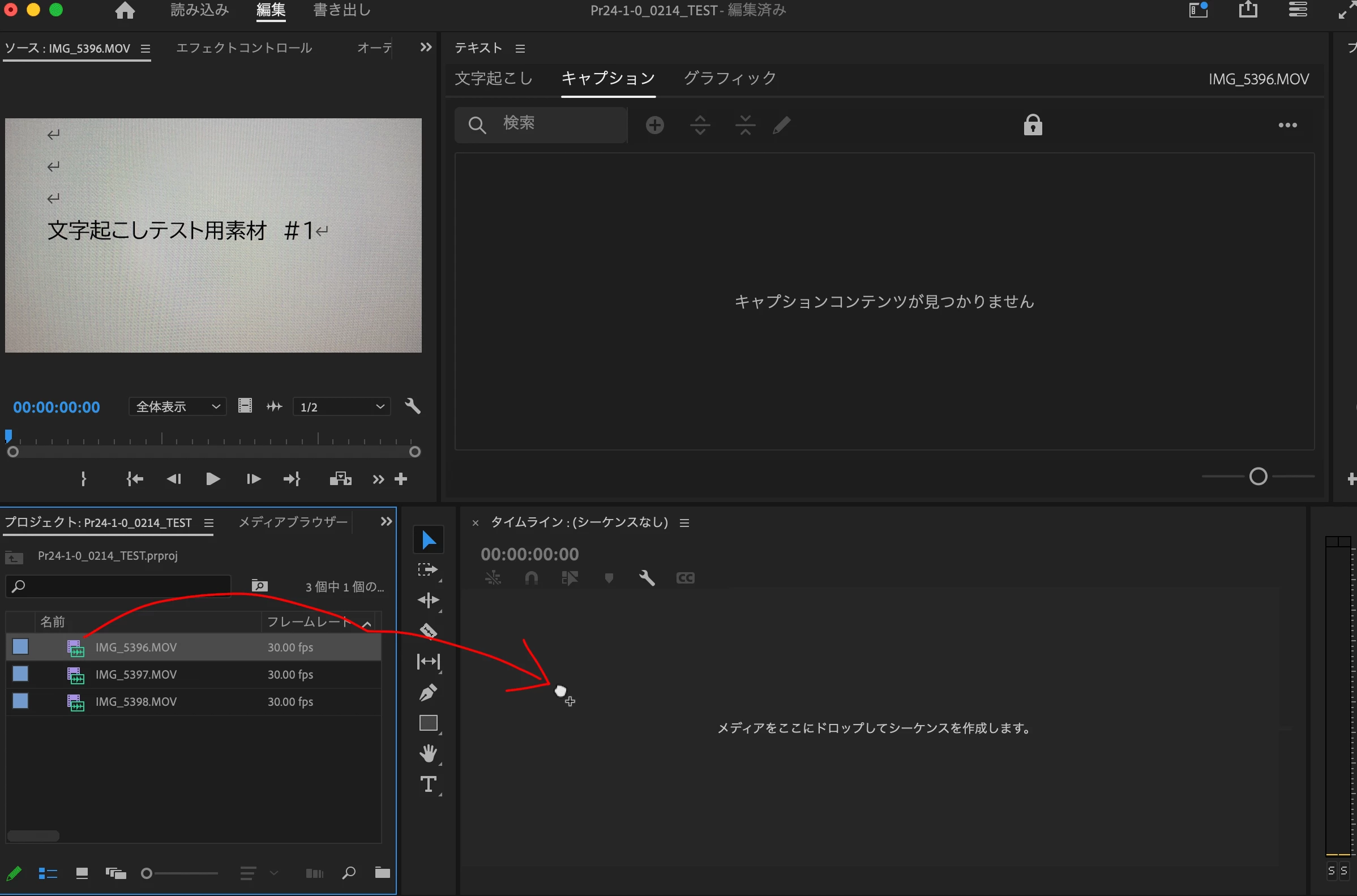Open the 全体表示 zoom level dropdown
The height and width of the screenshot is (896, 1357).
click(177, 406)
